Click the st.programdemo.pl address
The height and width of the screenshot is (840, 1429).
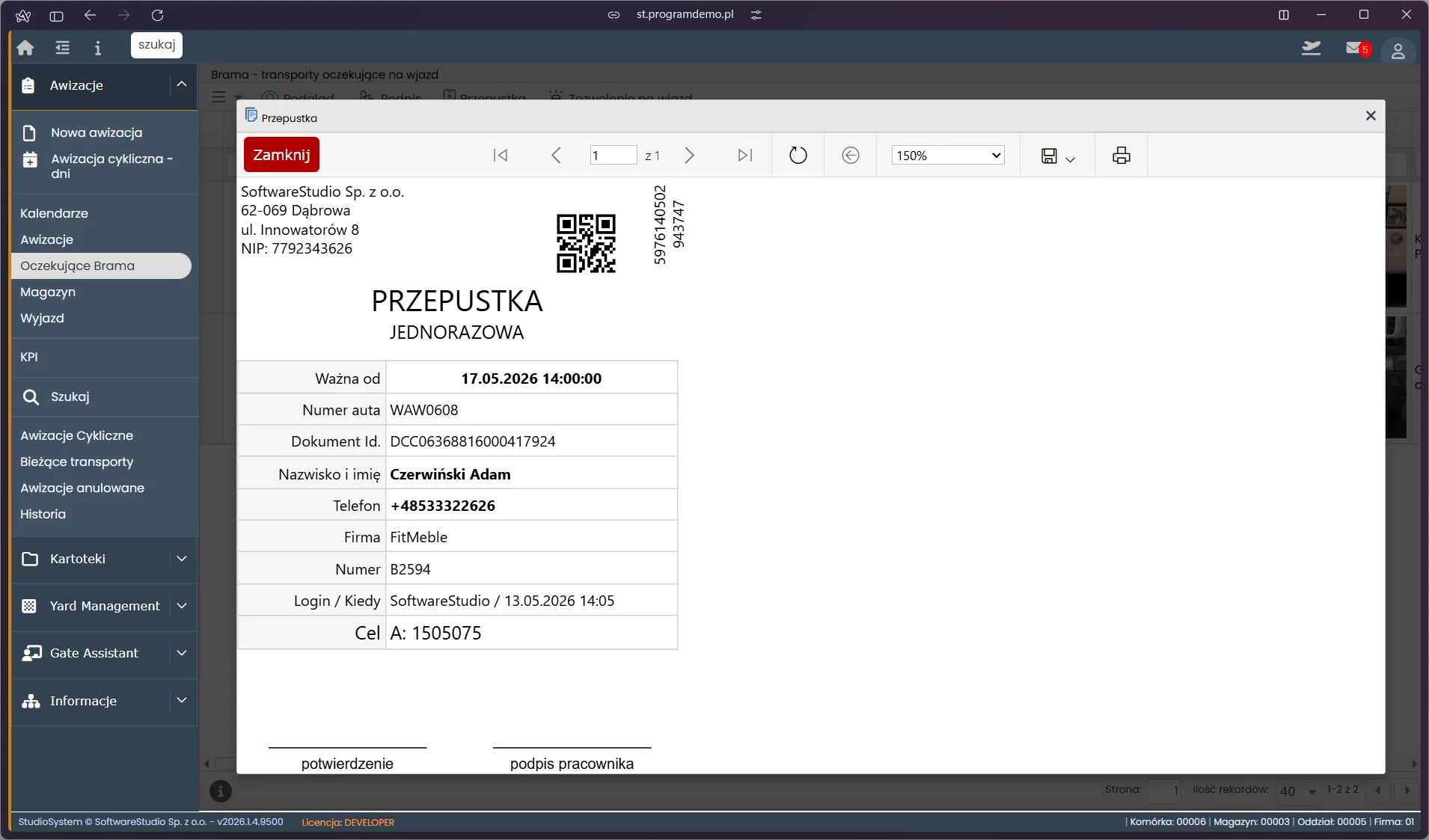pos(685,14)
